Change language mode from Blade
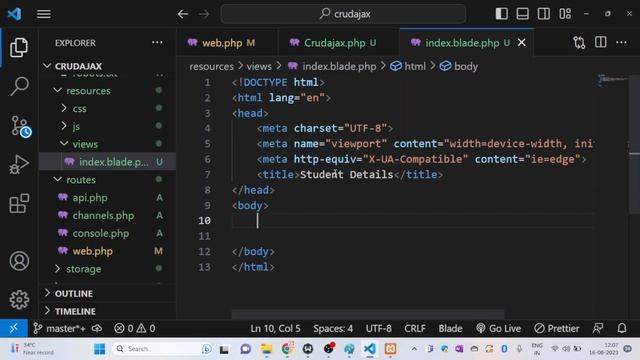The image size is (640, 360). click(450, 328)
